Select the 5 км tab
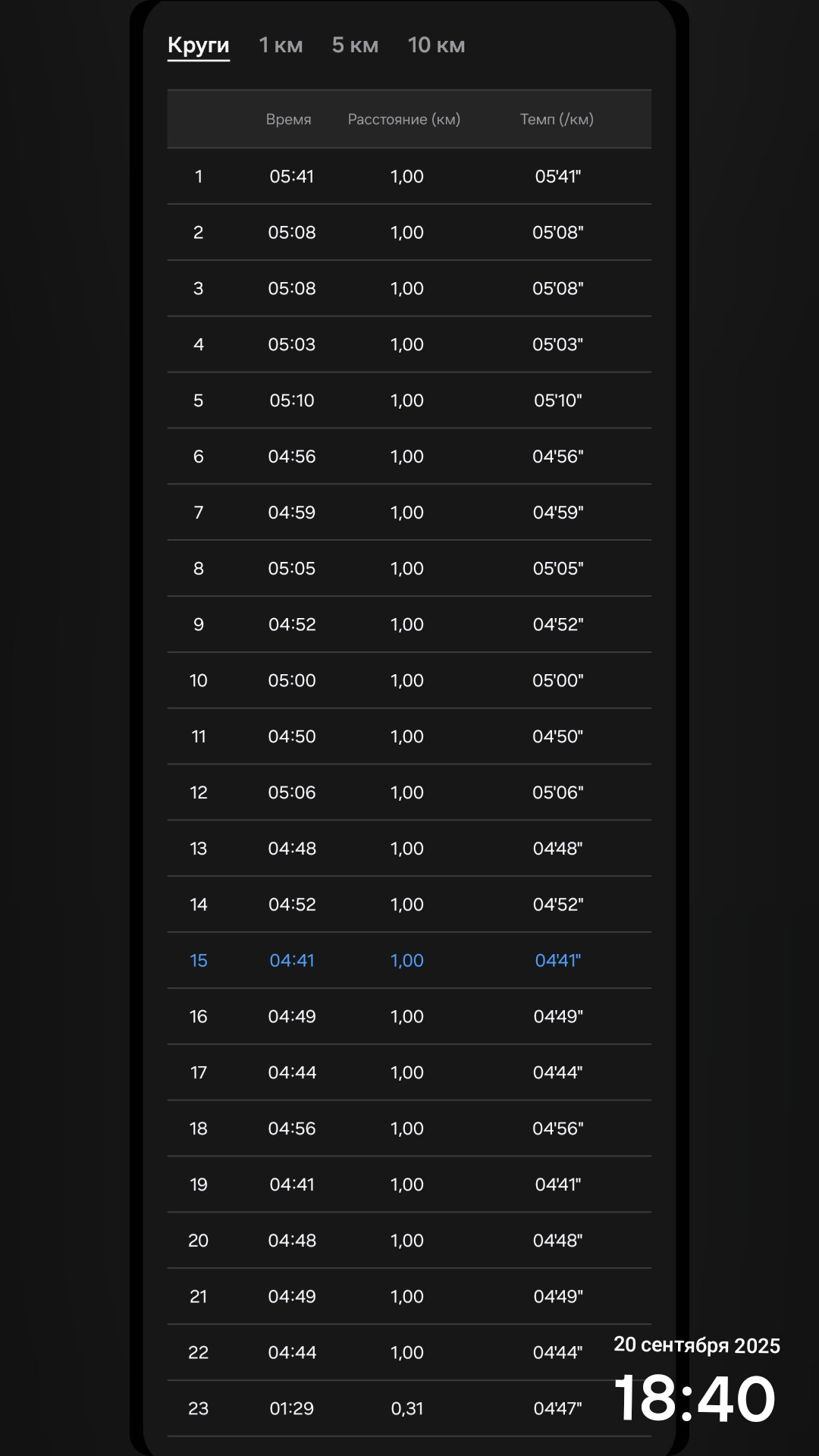 pos(355,45)
